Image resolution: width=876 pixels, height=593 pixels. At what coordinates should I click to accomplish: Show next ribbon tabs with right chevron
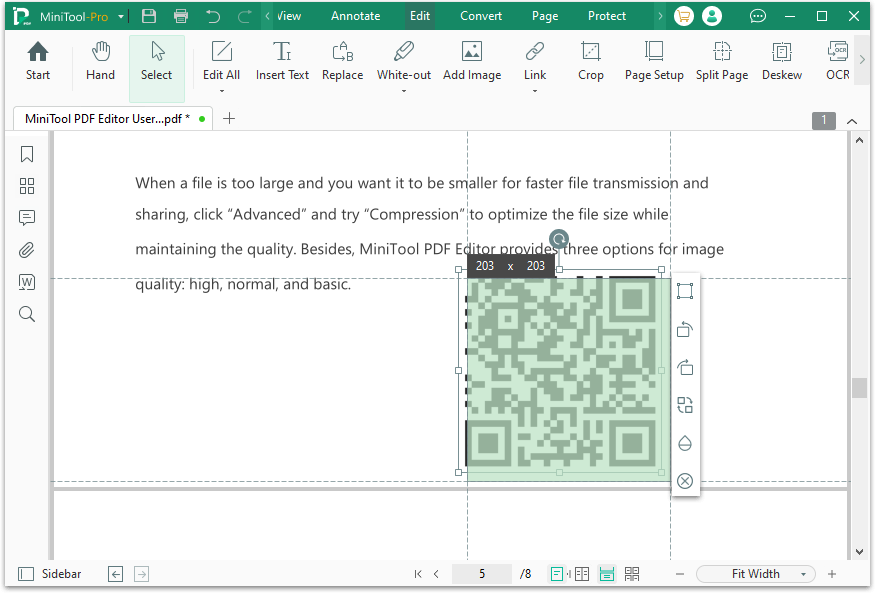(x=660, y=16)
